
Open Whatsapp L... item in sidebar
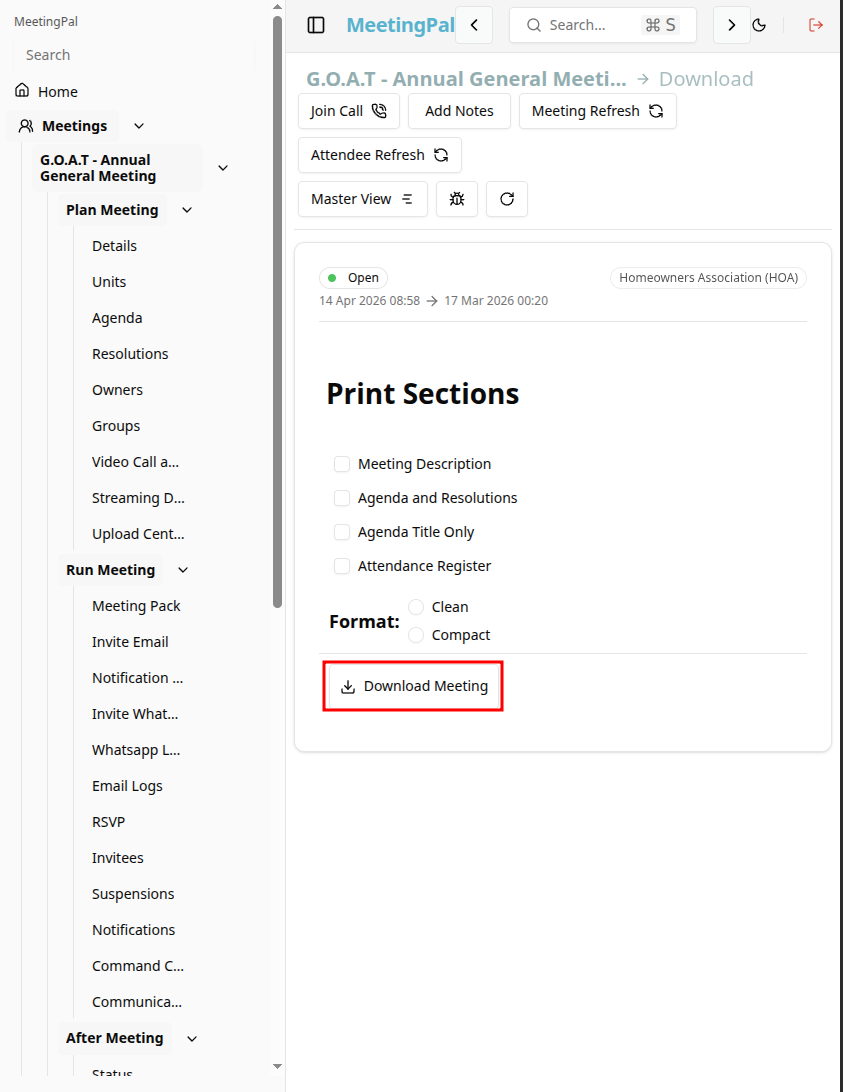[136, 750]
